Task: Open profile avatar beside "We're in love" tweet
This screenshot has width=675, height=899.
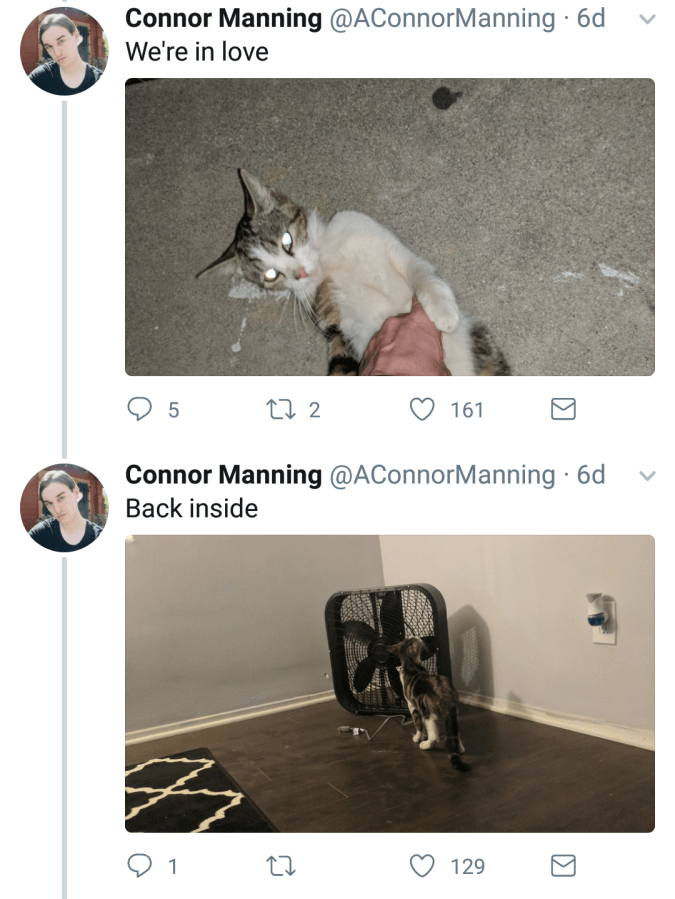Action: tap(63, 51)
